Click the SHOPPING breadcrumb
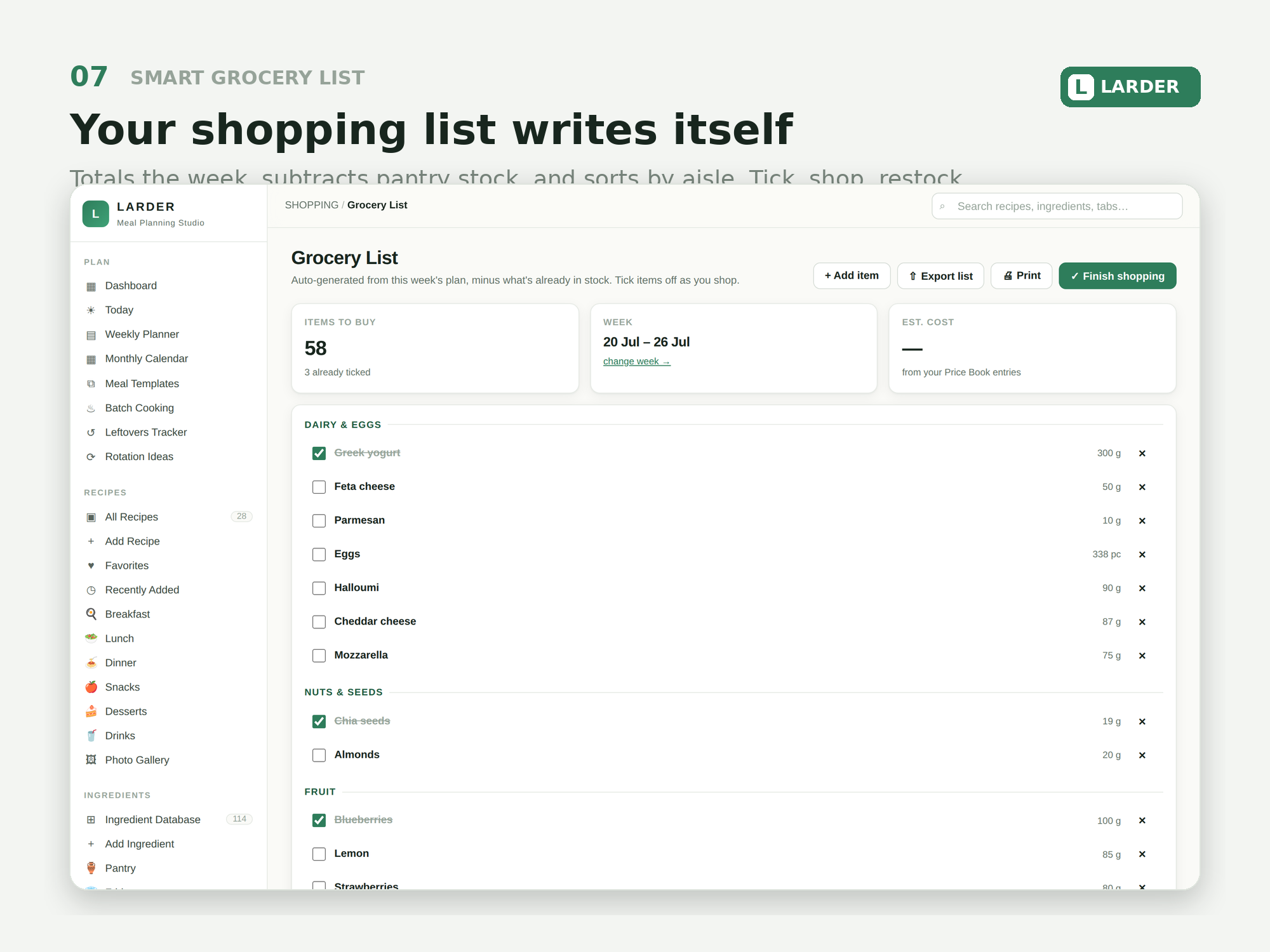 pos(311,205)
